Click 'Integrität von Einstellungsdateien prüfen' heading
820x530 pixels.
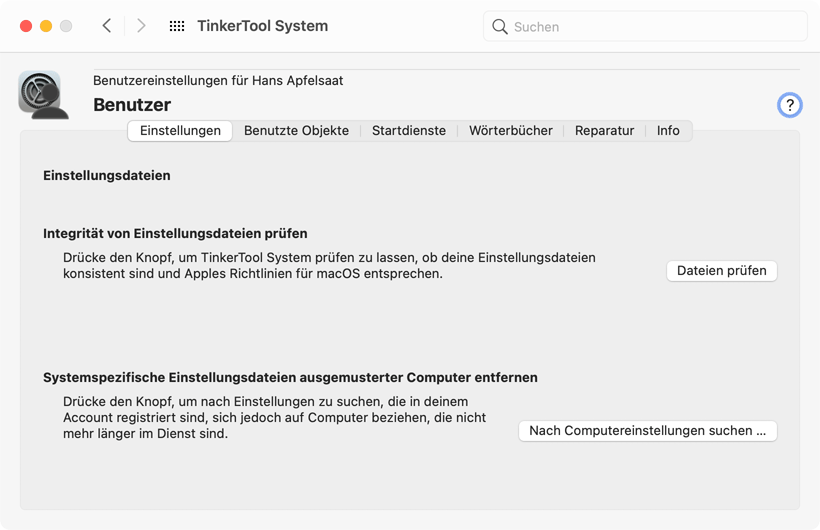pyautogui.click(x=175, y=233)
